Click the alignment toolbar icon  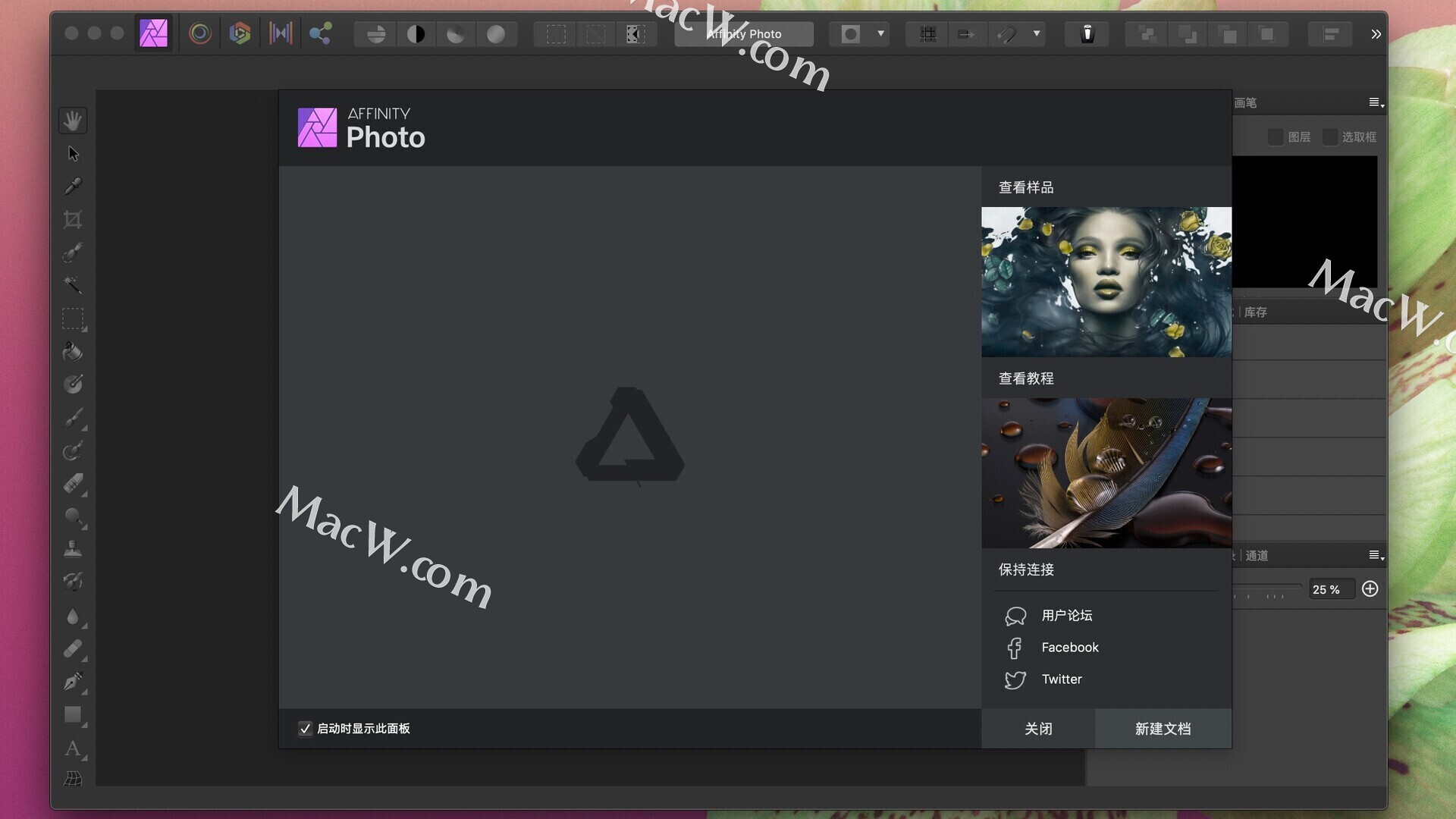coord(1331,34)
